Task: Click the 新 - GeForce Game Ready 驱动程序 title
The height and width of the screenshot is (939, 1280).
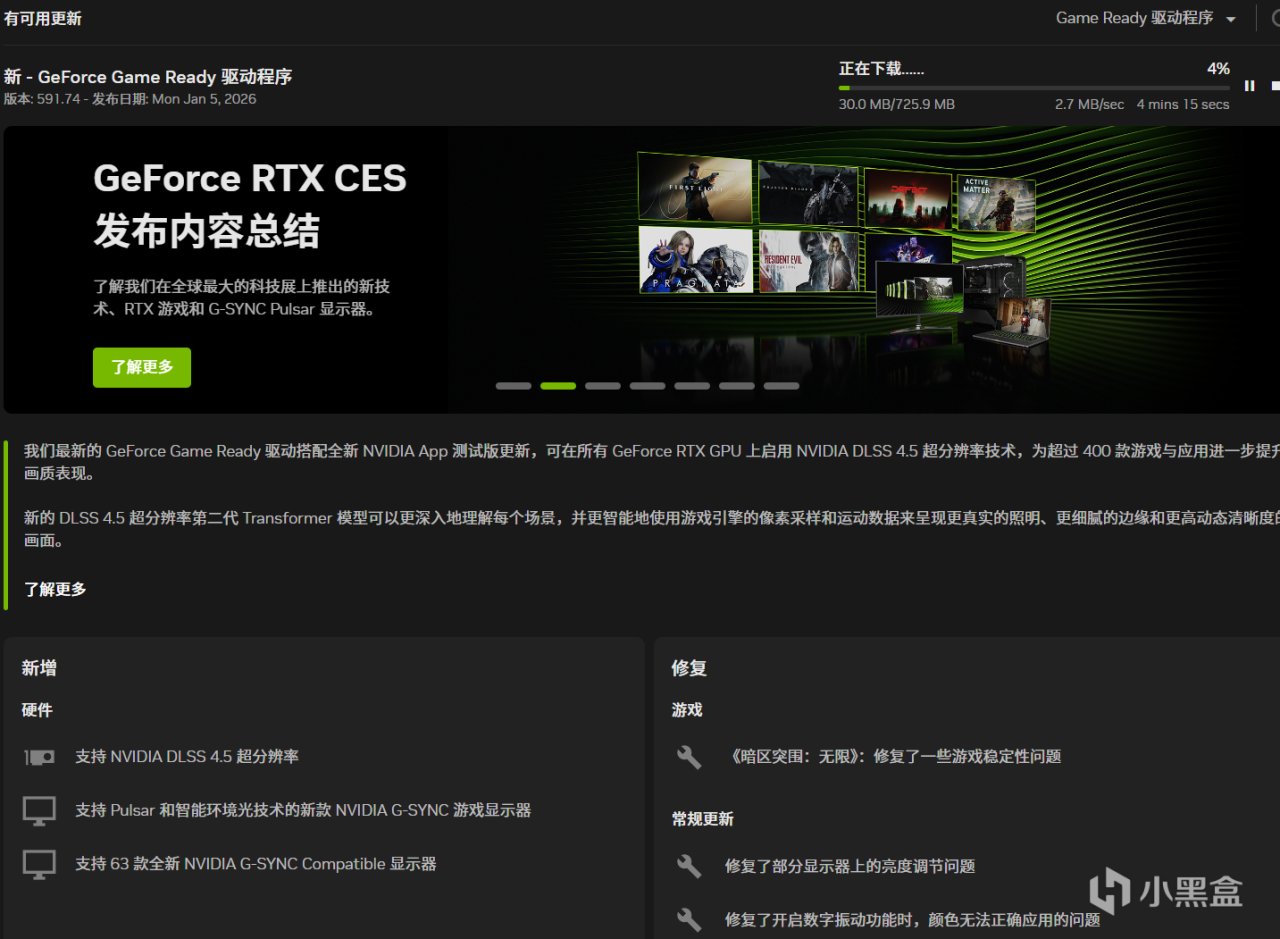Action: (148, 77)
